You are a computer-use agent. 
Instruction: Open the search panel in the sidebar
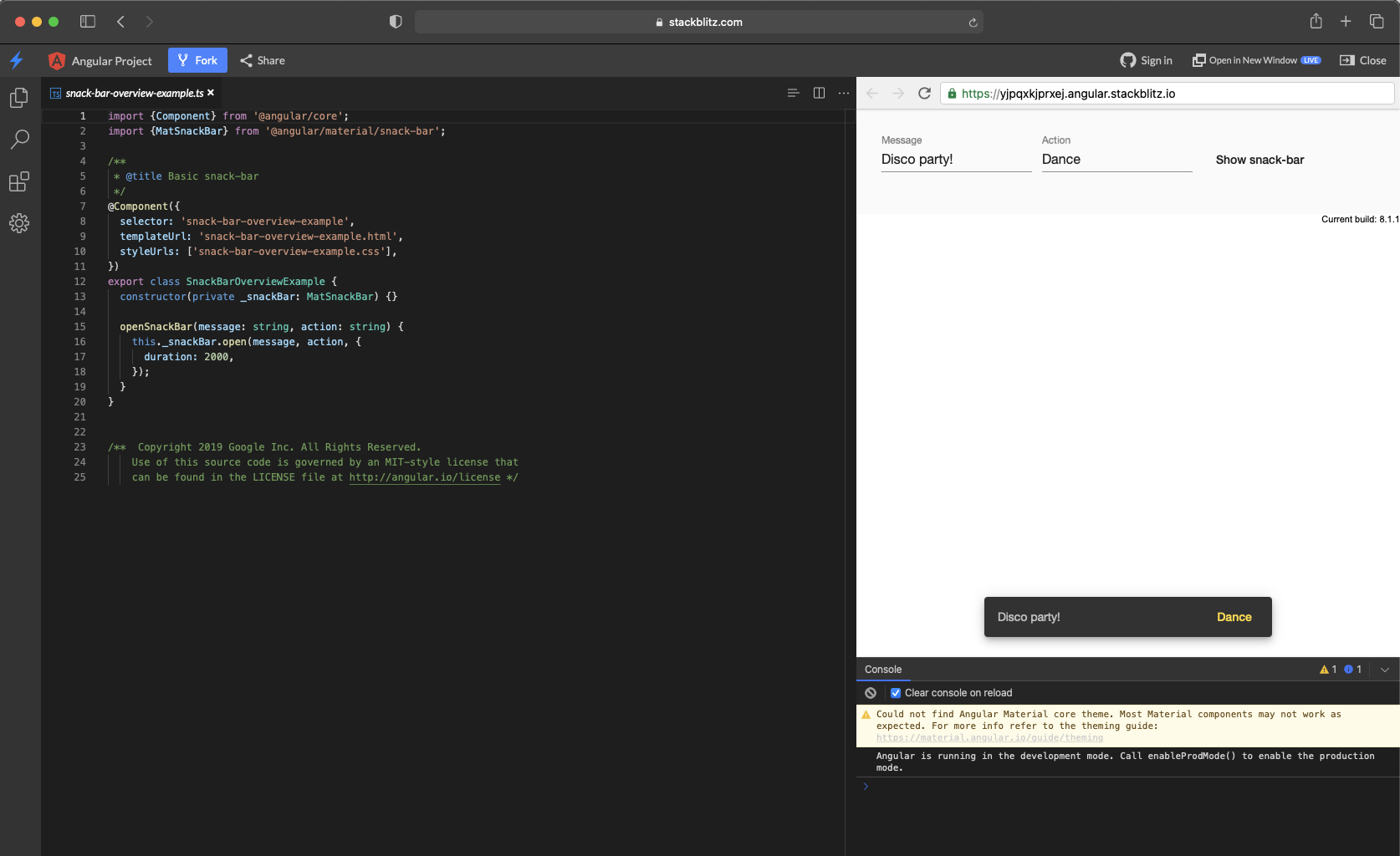[x=18, y=139]
